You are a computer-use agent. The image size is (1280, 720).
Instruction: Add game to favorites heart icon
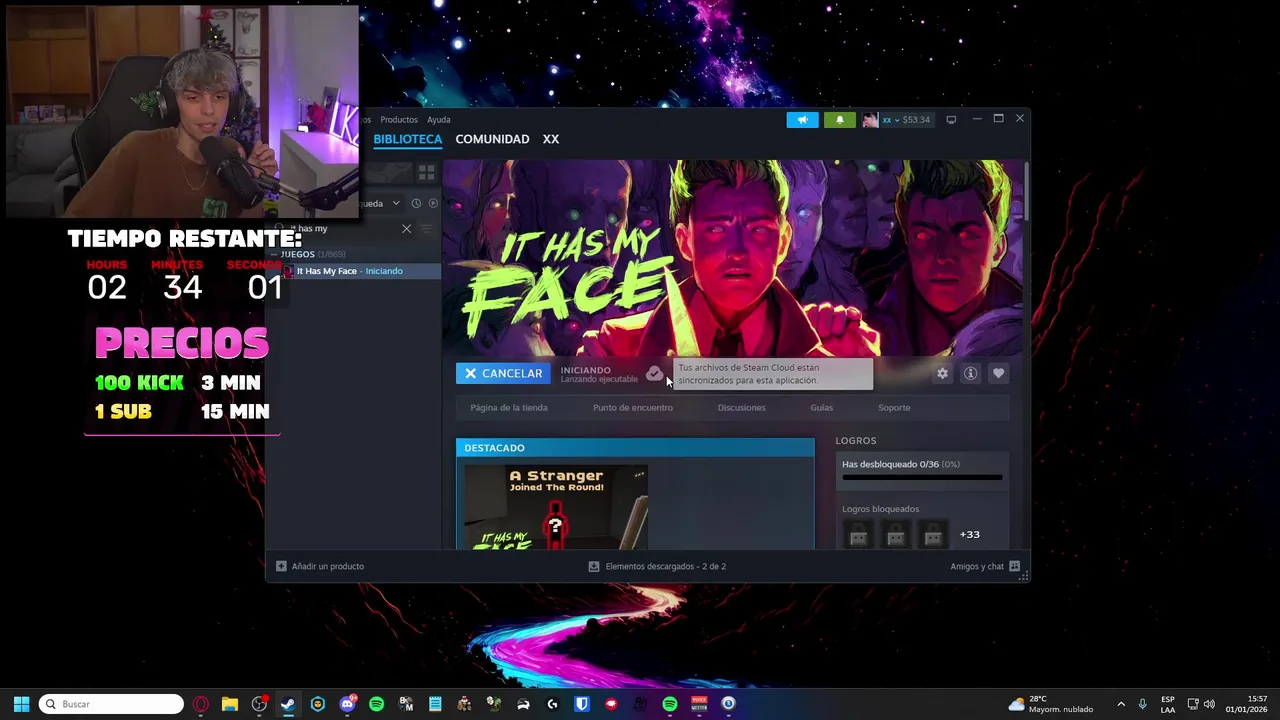point(998,374)
